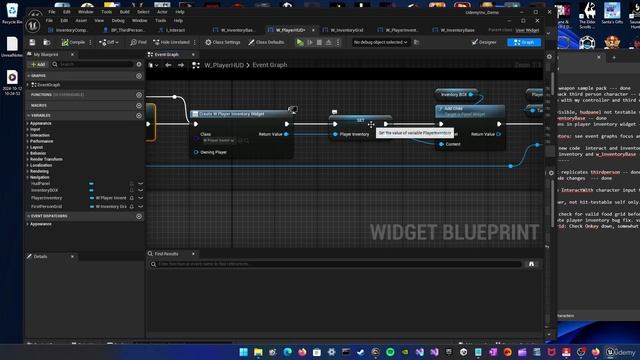640x360 pixels.
Task: Change HudPanel variable type color pill
Action: pyautogui.click(x=91, y=184)
